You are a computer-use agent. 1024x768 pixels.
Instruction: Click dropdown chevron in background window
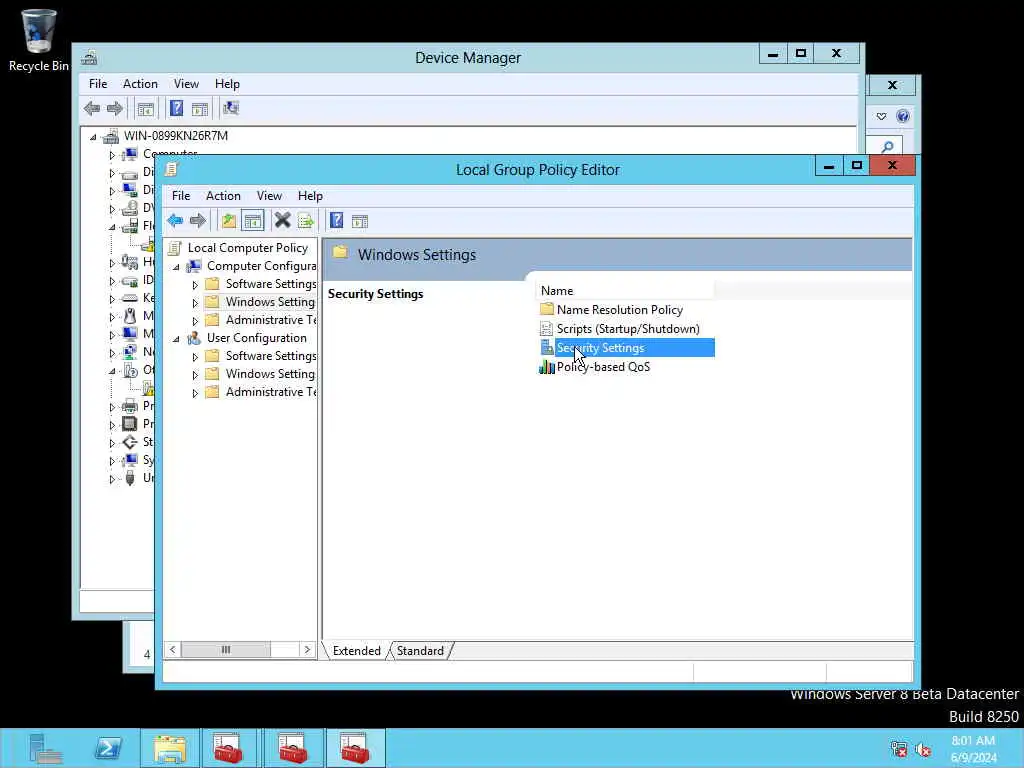(881, 116)
